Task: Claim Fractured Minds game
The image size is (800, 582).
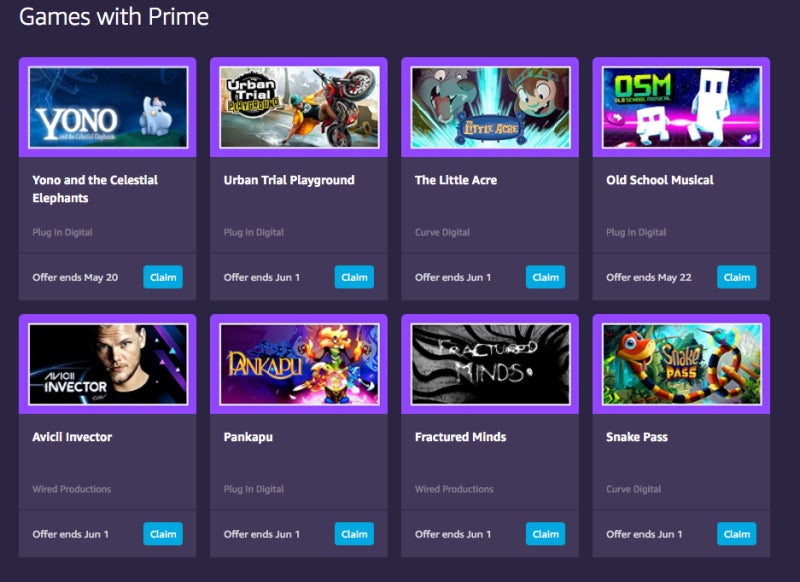Action: click(545, 534)
